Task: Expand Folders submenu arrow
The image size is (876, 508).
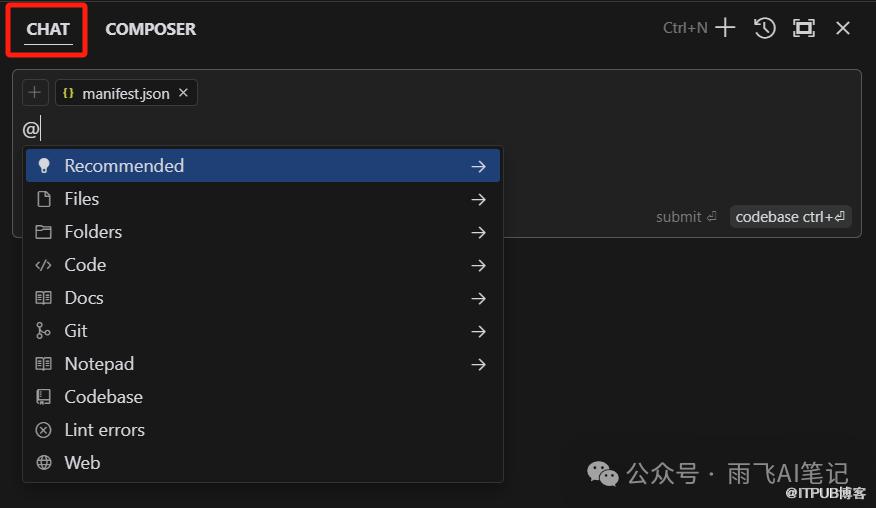Action: pos(478,232)
